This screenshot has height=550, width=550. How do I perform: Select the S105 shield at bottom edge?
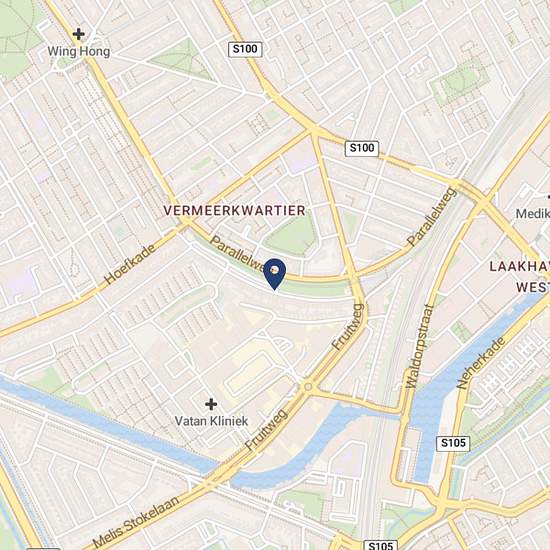click(x=381, y=545)
